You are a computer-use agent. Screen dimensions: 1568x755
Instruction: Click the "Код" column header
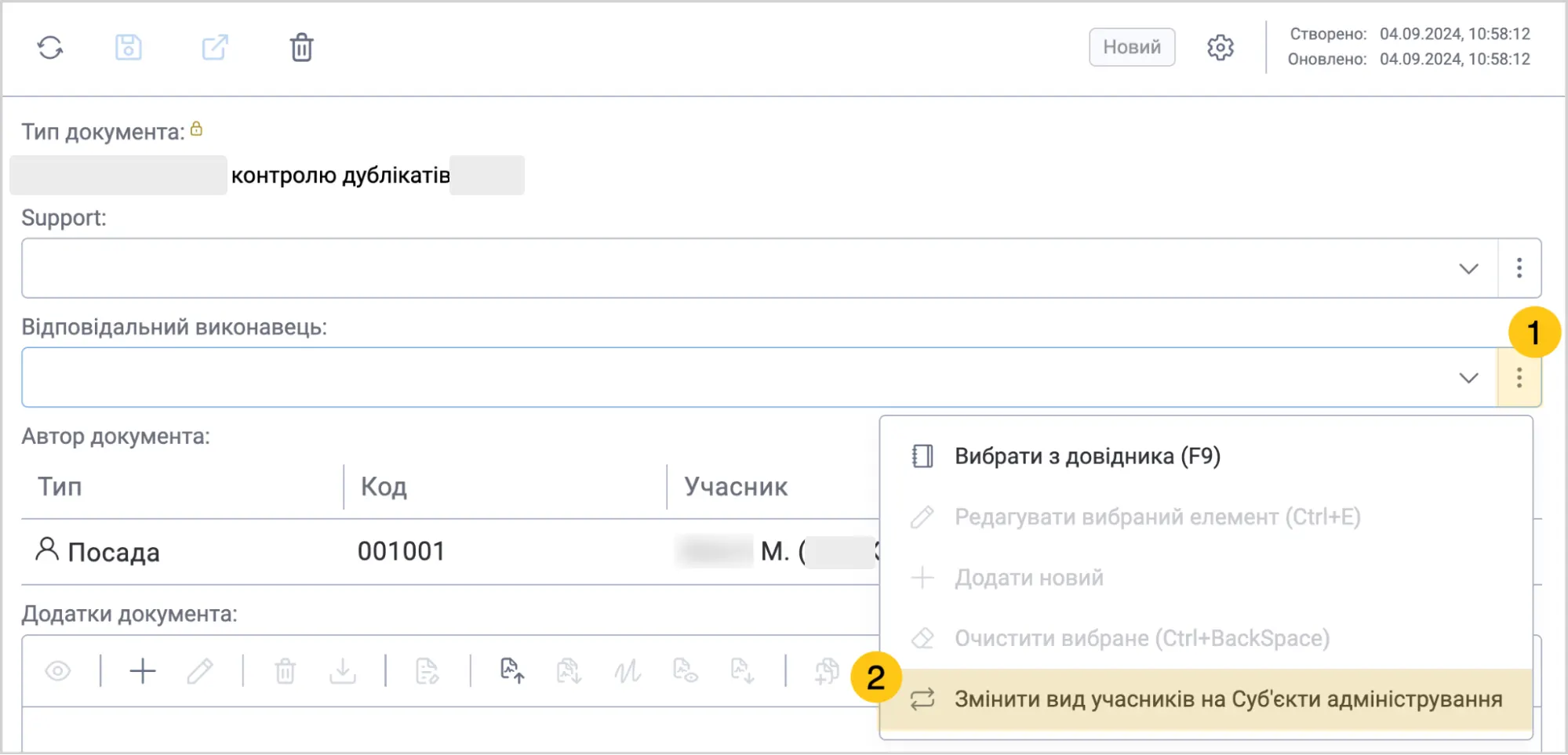pyautogui.click(x=384, y=487)
